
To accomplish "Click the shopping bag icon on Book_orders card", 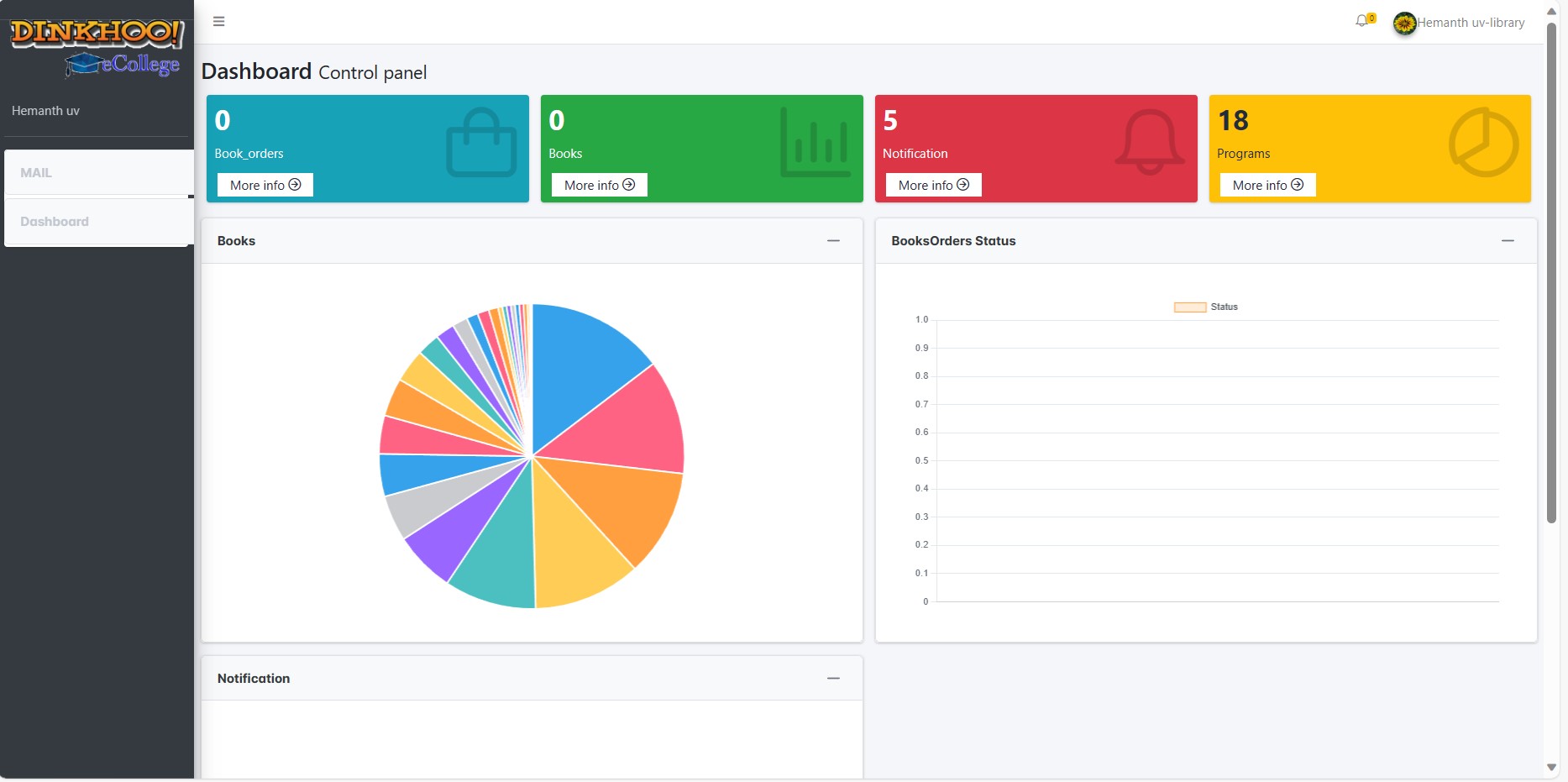I will tap(481, 143).
